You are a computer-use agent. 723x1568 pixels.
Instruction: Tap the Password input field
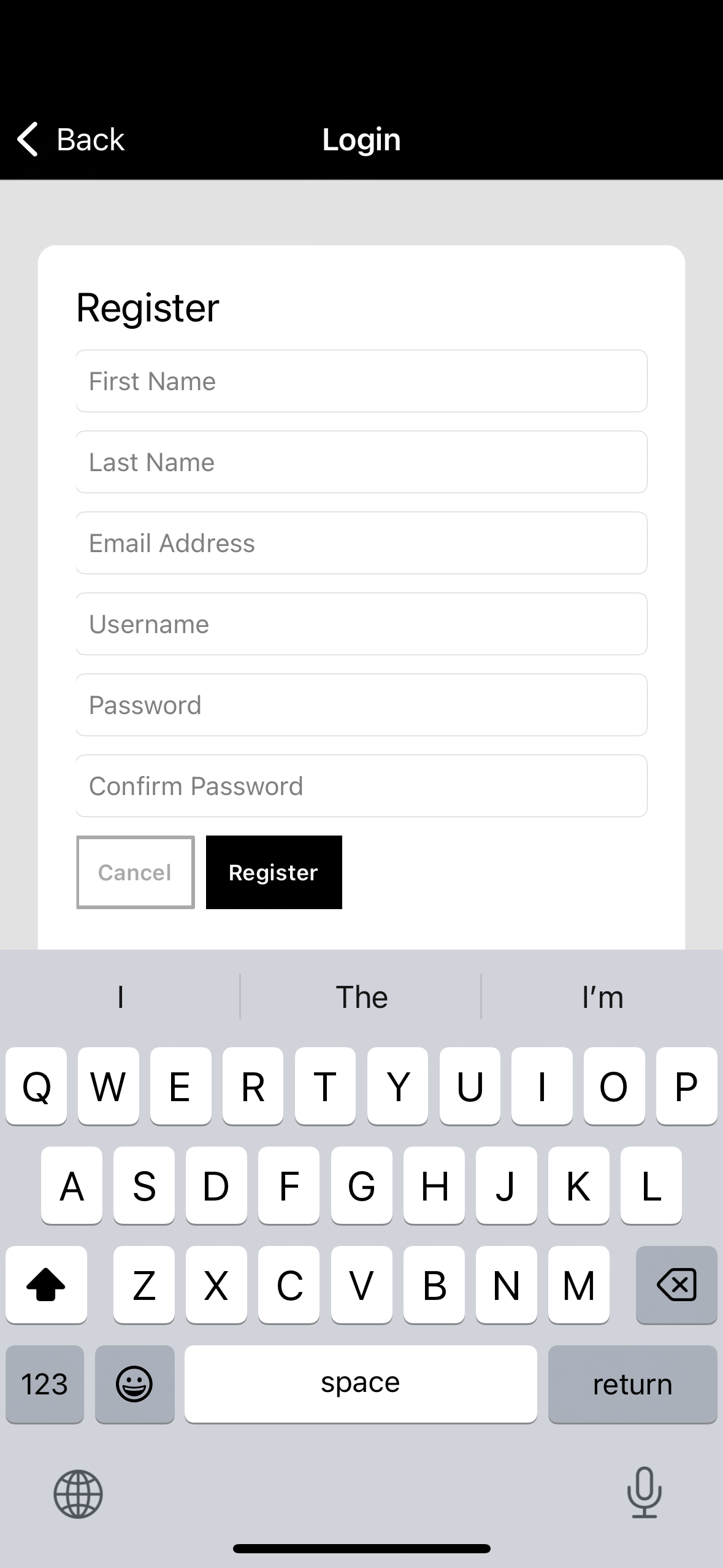click(x=362, y=705)
